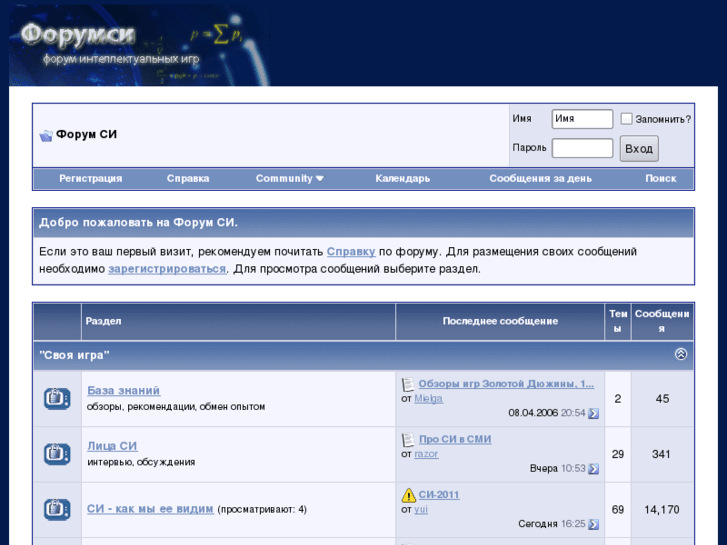
Task: Click the База знаний forum status icon
Action: tap(57, 398)
